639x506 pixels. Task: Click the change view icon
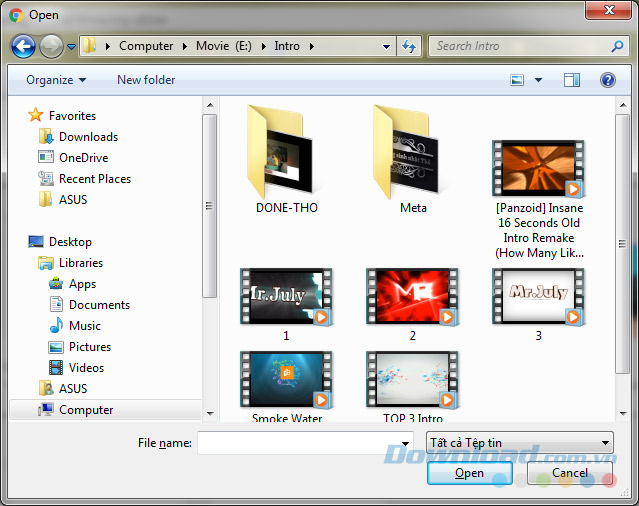coord(518,80)
